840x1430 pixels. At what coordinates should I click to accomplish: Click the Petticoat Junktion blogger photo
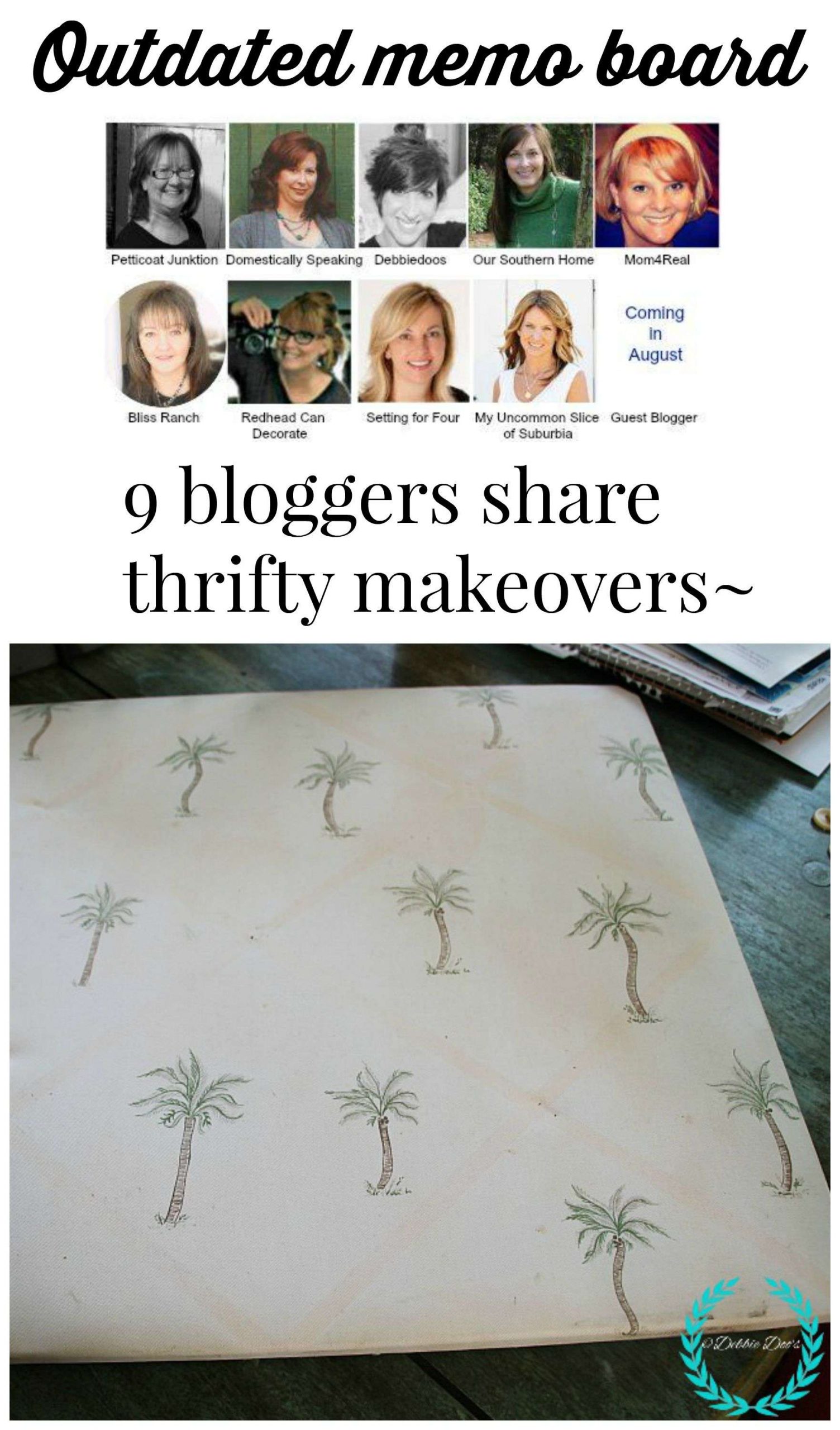(x=166, y=185)
